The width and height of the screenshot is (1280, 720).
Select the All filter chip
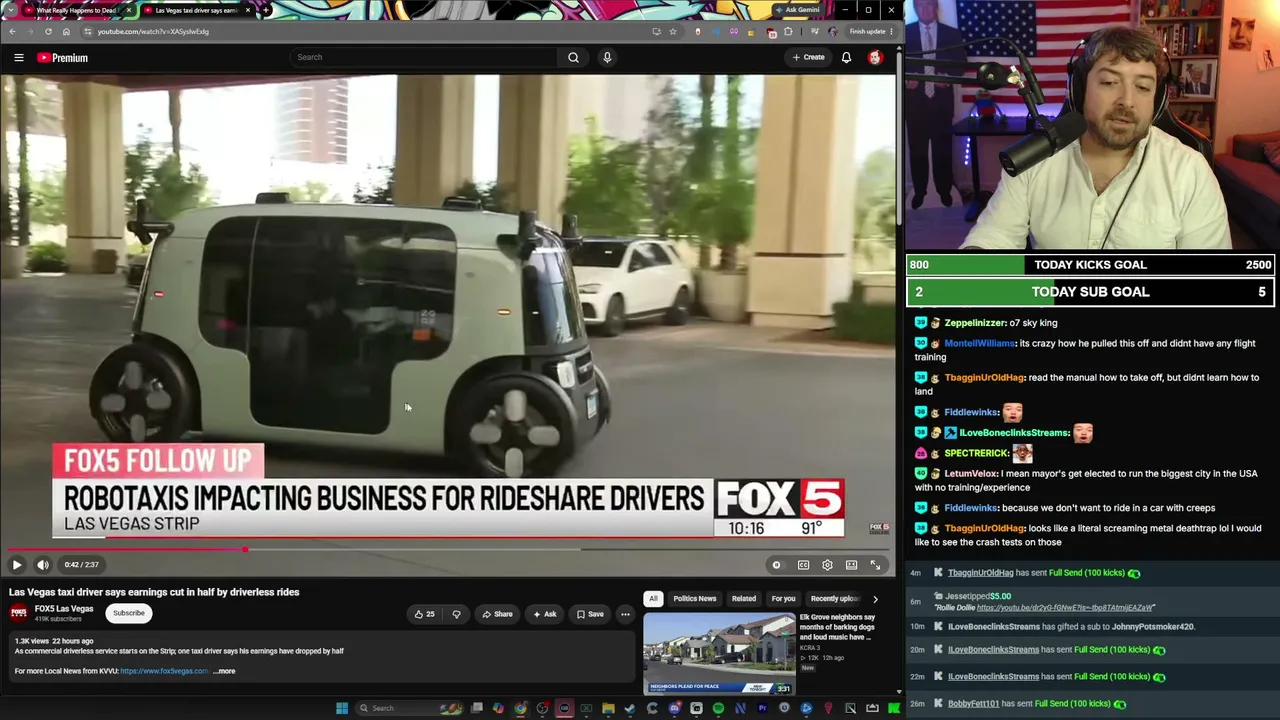(x=653, y=599)
